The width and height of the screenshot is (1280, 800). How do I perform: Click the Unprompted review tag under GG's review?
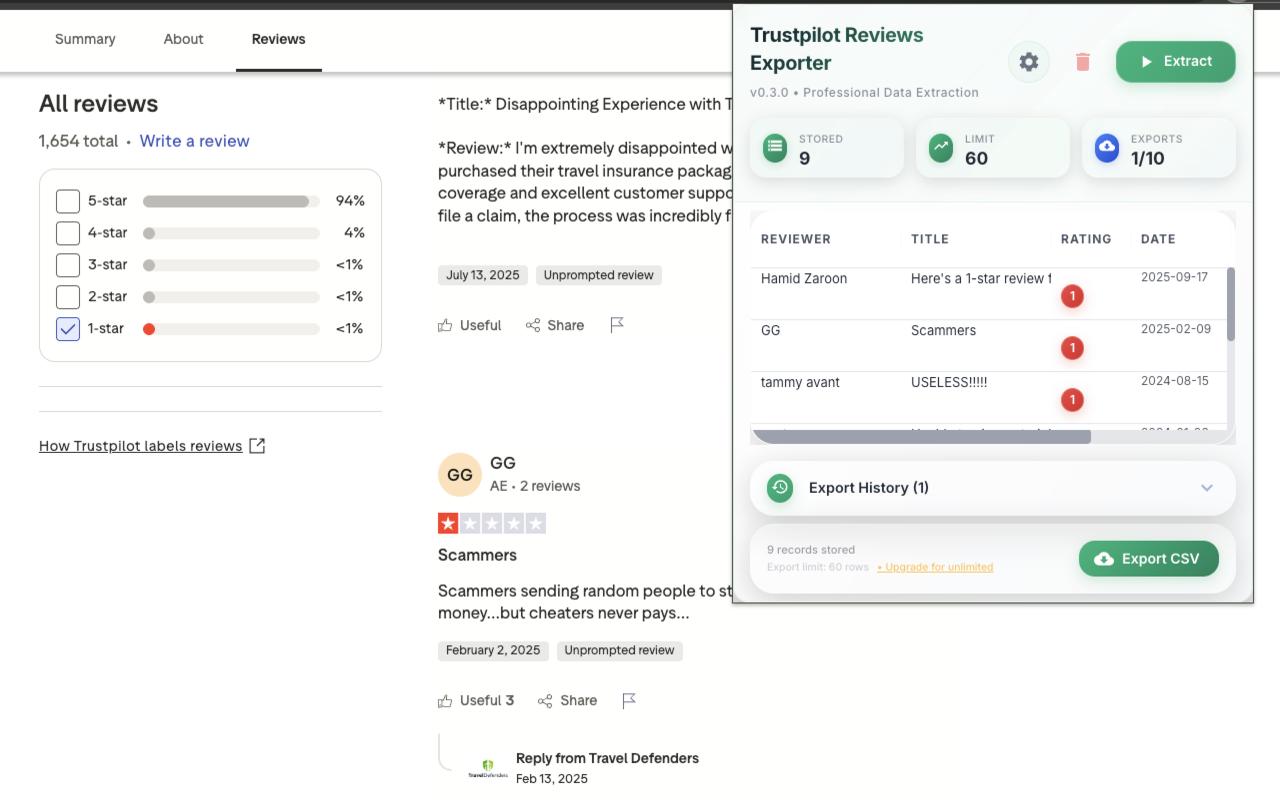point(620,651)
